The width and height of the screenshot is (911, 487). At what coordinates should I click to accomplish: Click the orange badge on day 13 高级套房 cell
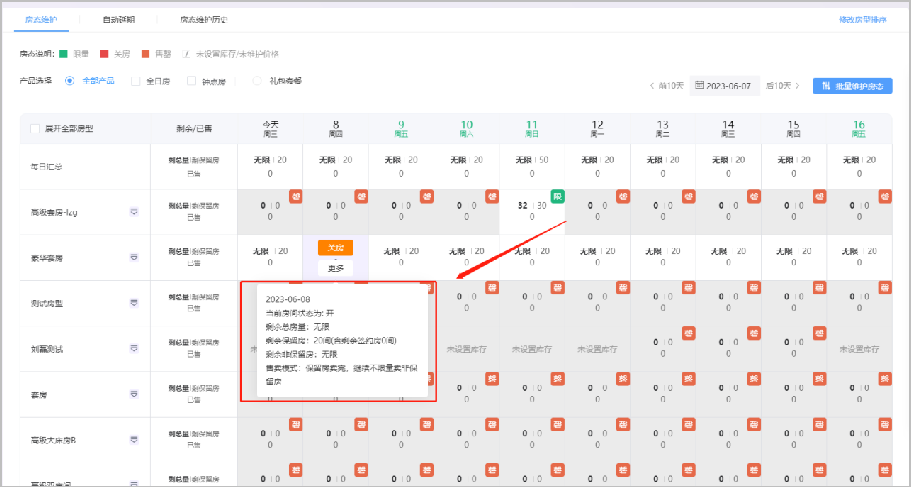click(x=688, y=196)
